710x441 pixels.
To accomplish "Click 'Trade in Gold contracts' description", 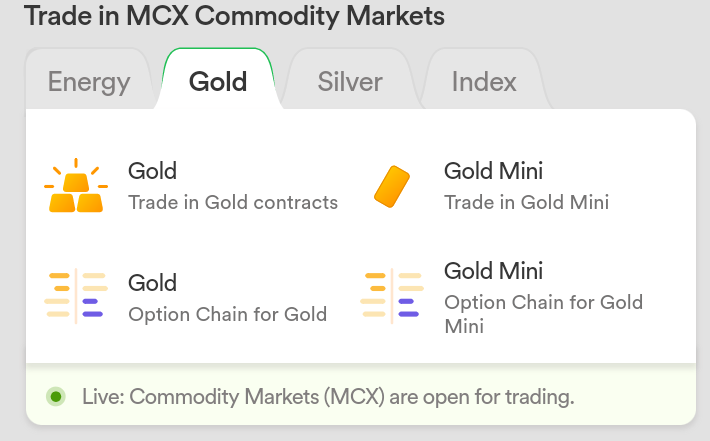I will pyautogui.click(x=233, y=202).
